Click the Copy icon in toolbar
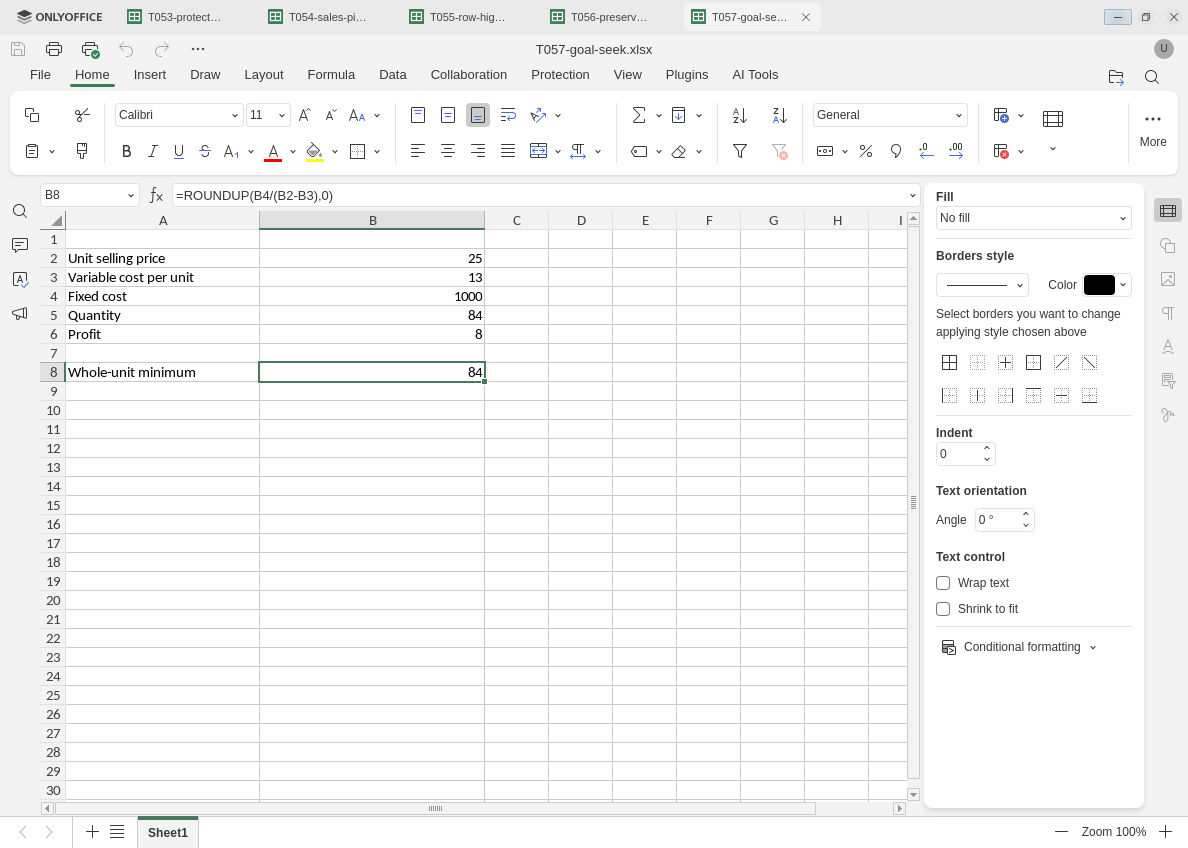This screenshot has height=848, width=1188. click(x=32, y=115)
